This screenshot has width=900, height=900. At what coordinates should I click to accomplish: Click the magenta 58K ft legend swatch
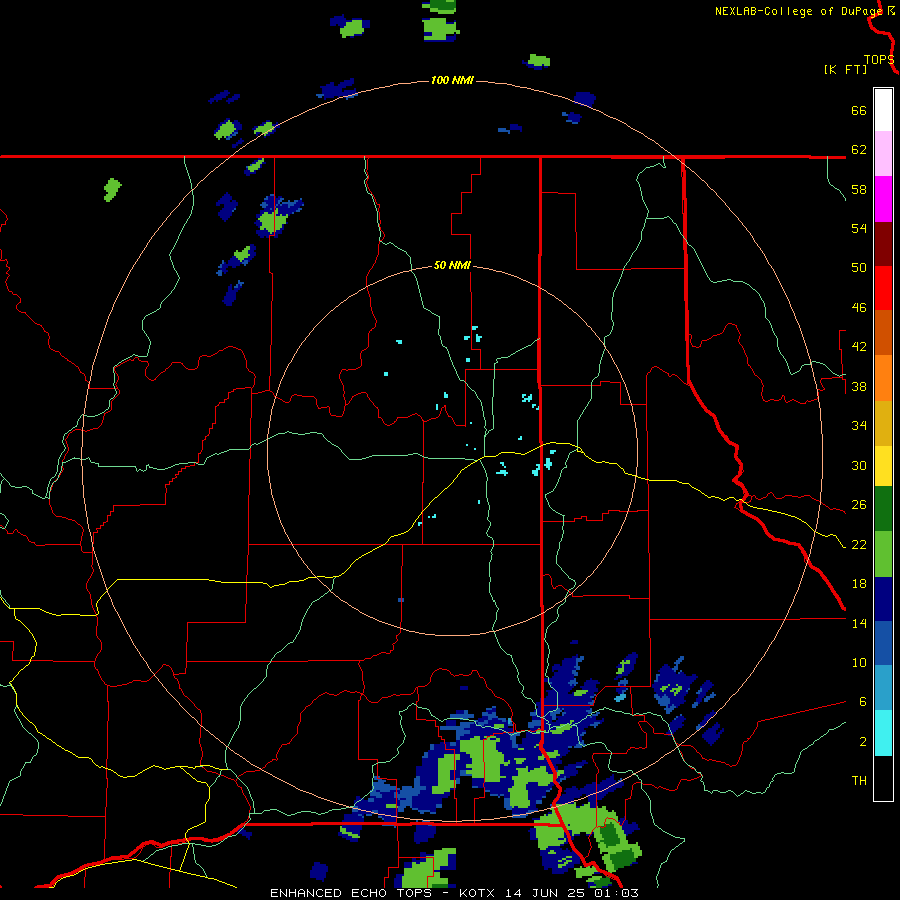point(883,199)
